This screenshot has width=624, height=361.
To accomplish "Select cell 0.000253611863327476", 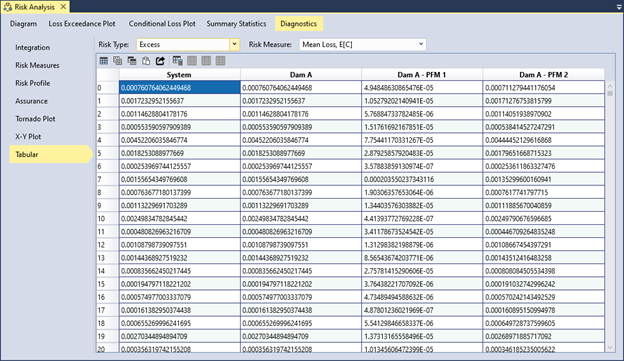I will click(544, 166).
